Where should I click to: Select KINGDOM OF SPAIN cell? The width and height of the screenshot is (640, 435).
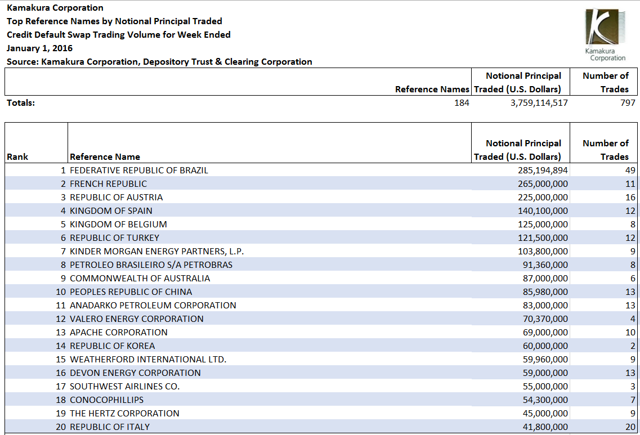click(x=111, y=211)
